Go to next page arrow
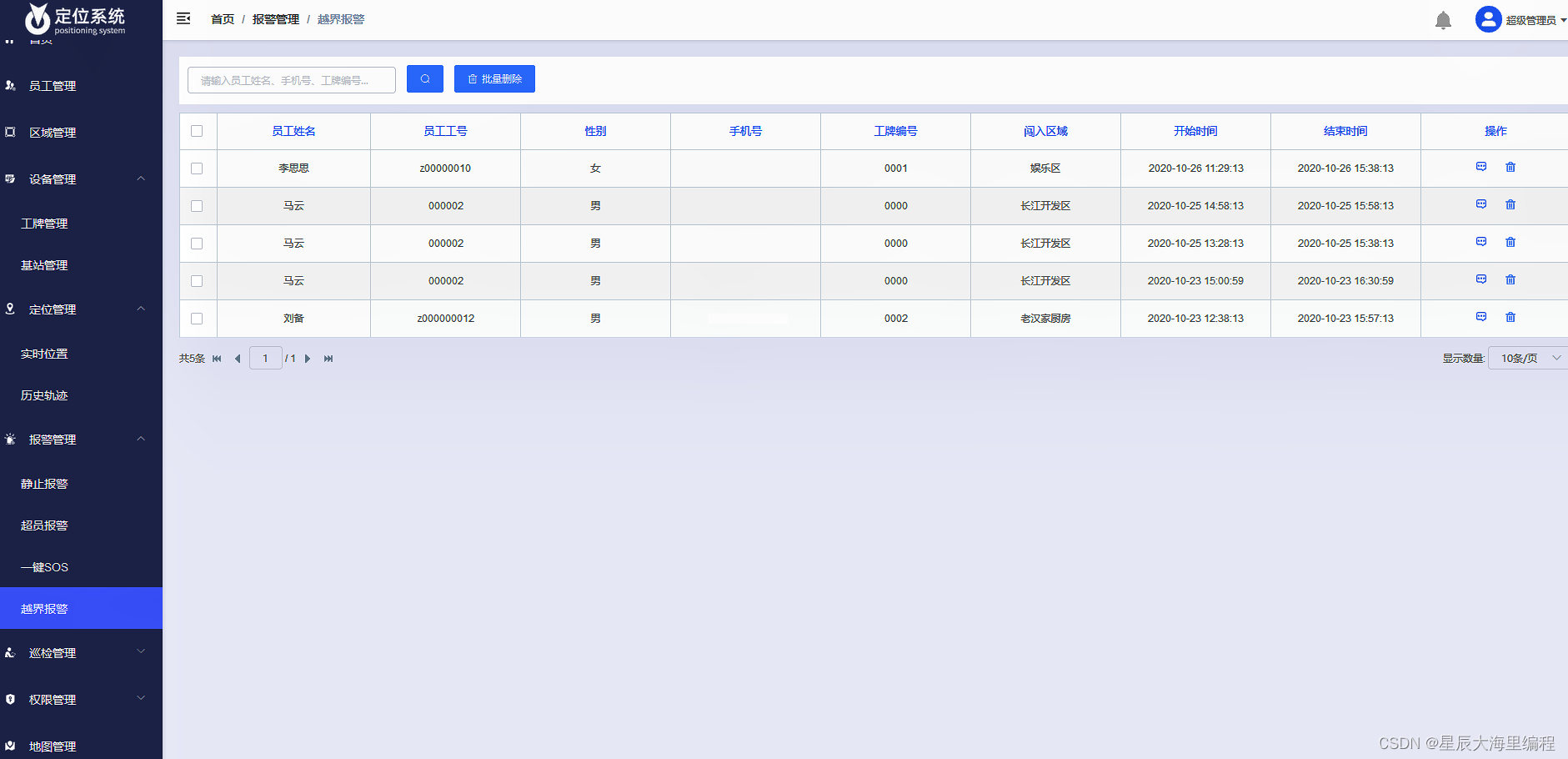Viewport: 1568px width, 759px height. (x=308, y=359)
